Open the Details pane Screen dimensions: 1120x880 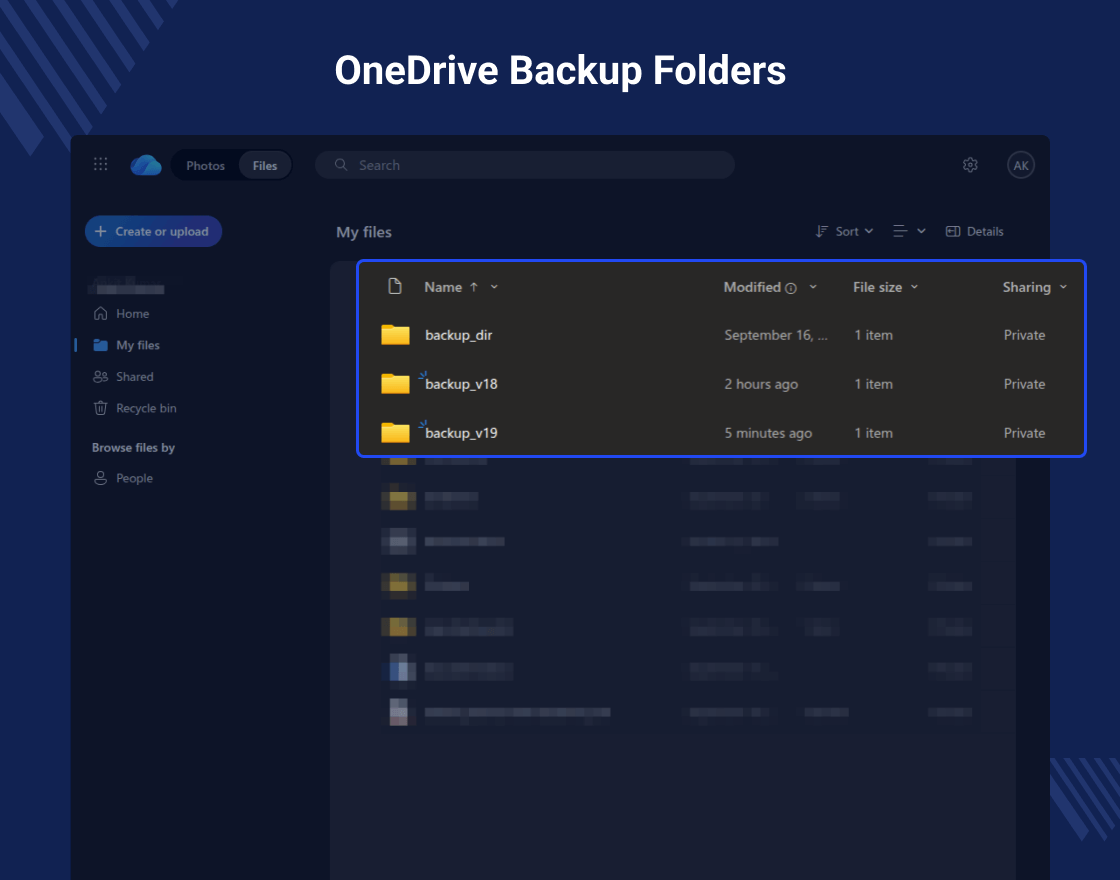coord(975,231)
